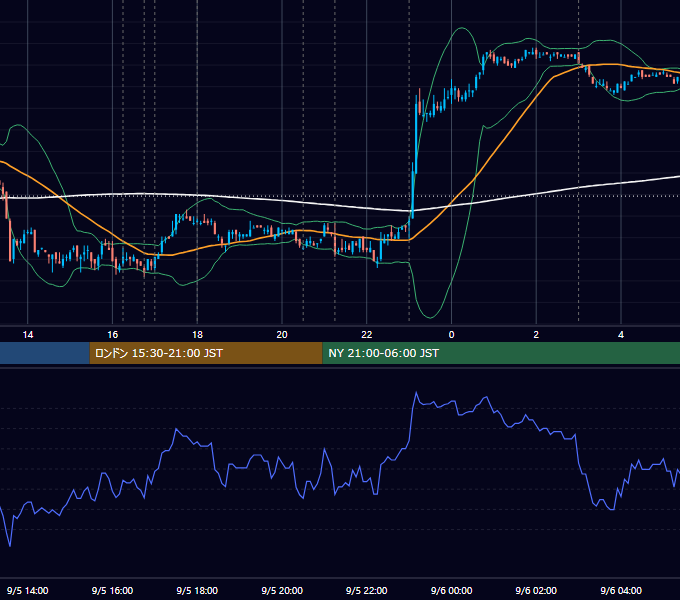The image size is (680, 600).
Task: Click the 22 hour label on price chart axis
Action: pos(367,335)
